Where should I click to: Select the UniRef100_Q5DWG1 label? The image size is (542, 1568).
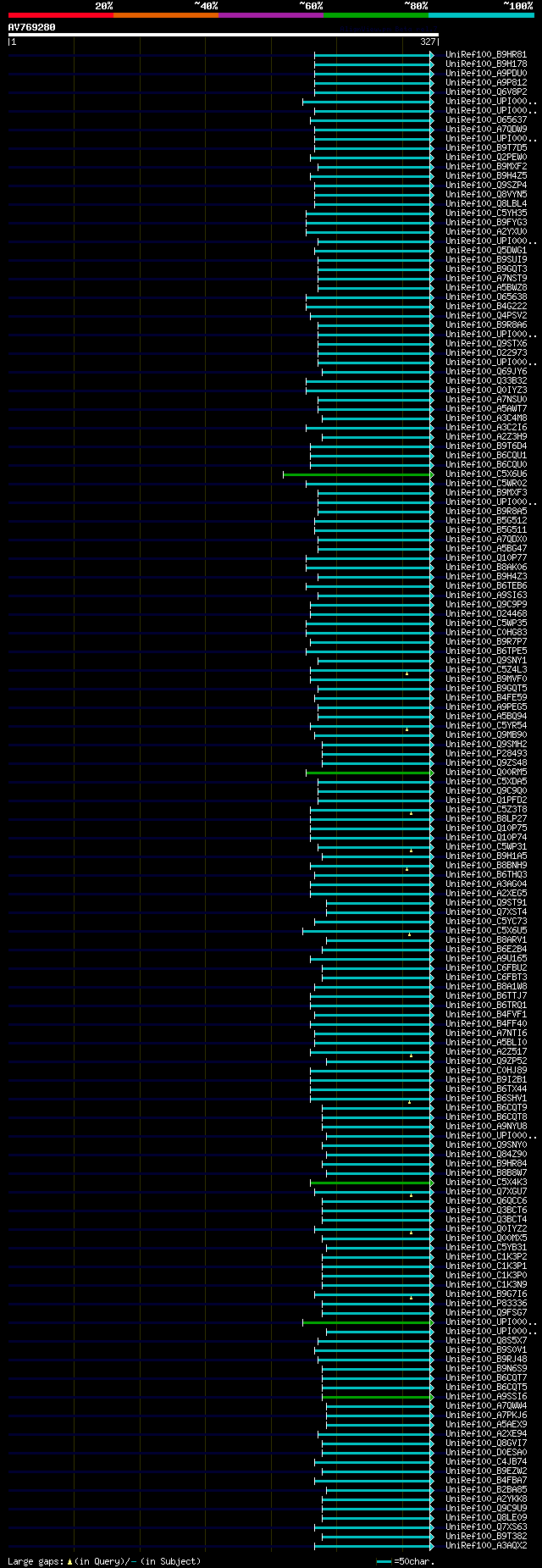pyautogui.click(x=486, y=251)
